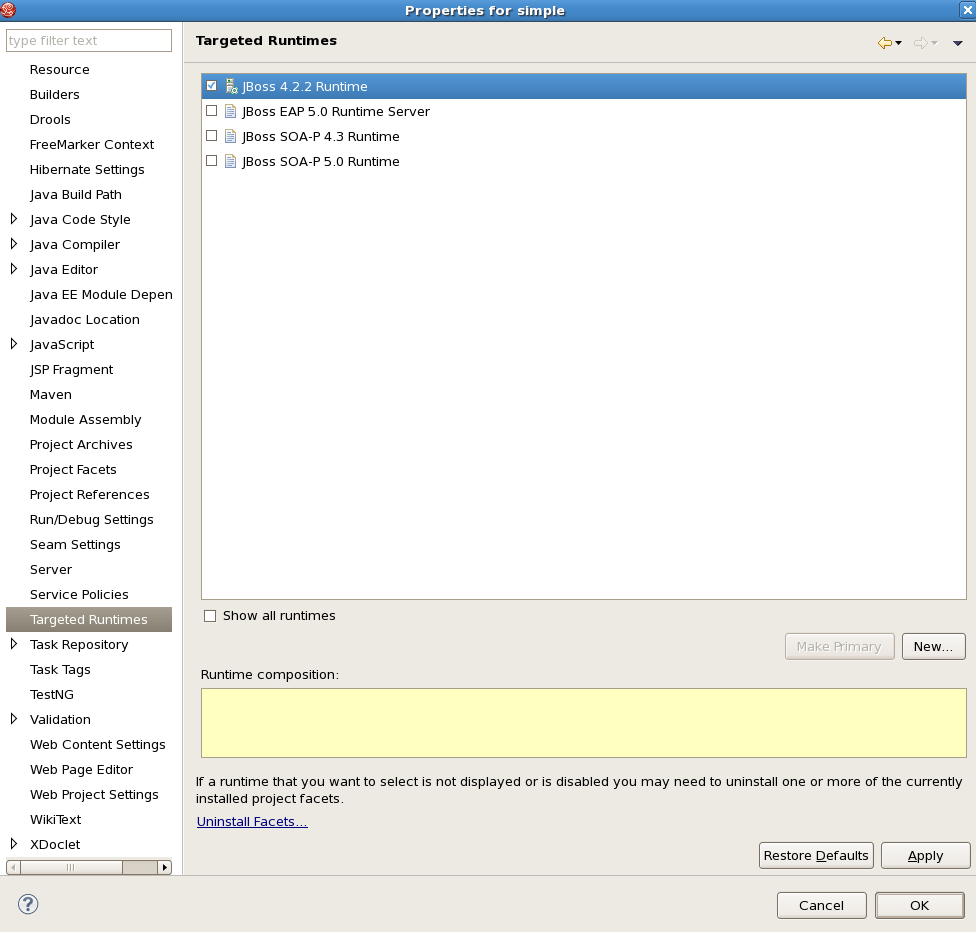
Task: Click the Eclipse app icon in title bar
Action: (x=10, y=10)
